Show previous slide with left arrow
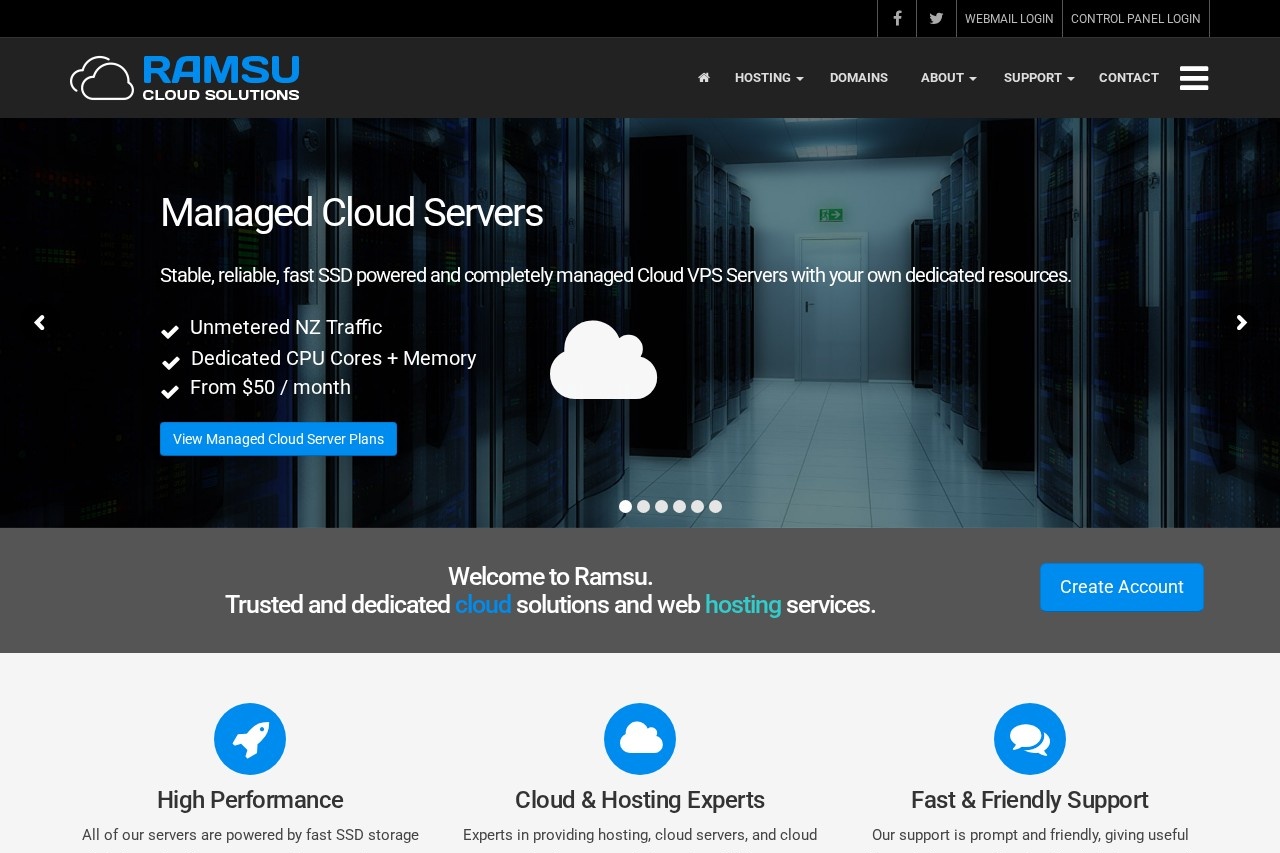1280x853 pixels. pyautogui.click(x=39, y=323)
